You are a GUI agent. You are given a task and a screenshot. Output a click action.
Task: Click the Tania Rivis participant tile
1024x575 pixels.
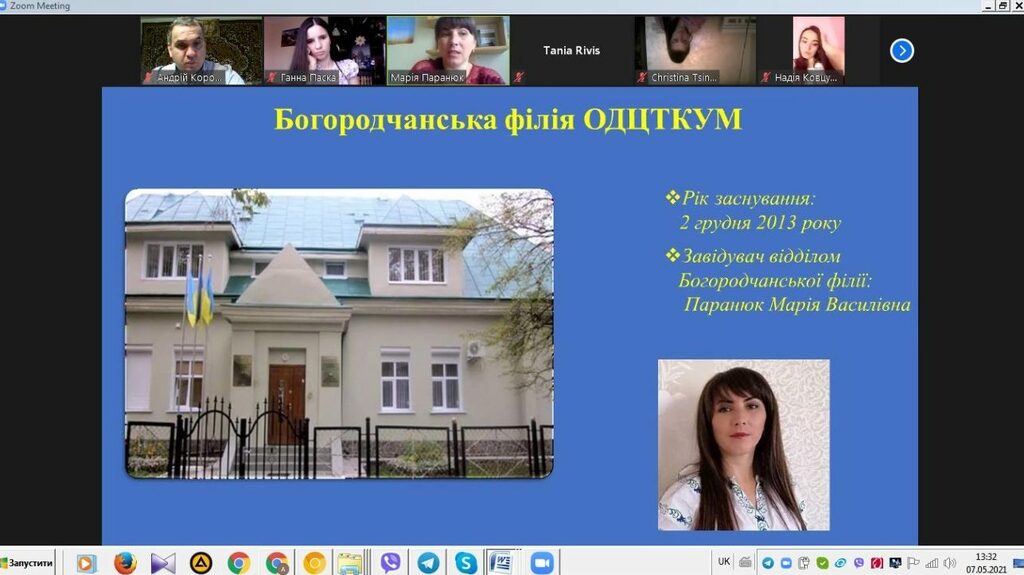[x=571, y=50]
